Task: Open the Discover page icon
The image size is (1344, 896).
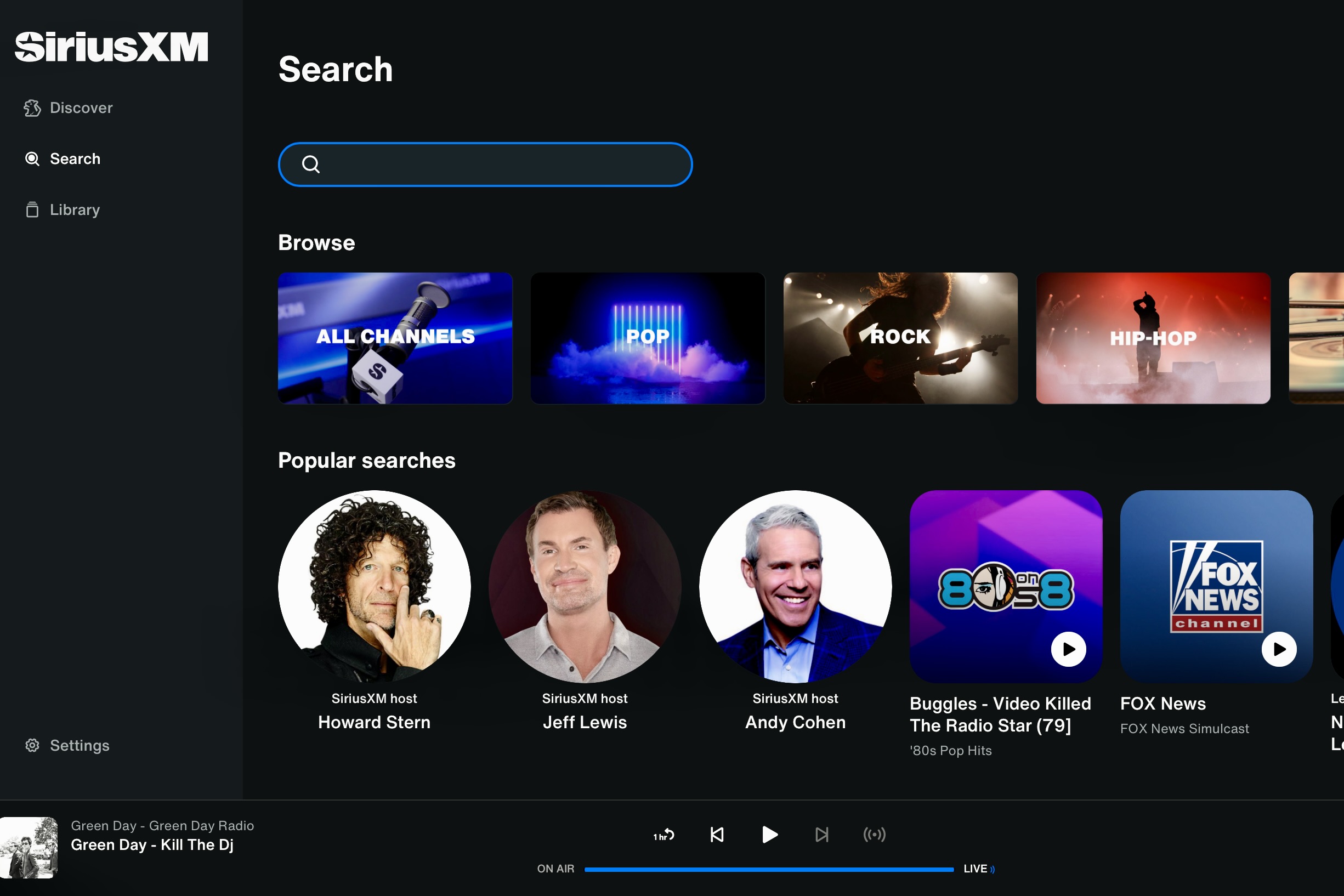Action: pyautogui.click(x=32, y=108)
